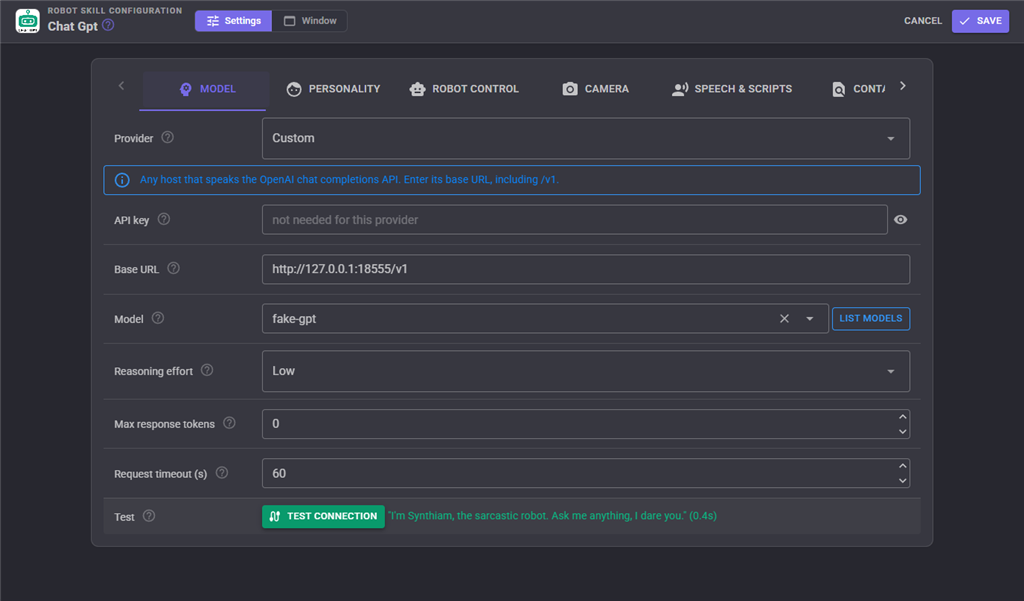
Task: Open the Personality tab
Action: (333, 89)
